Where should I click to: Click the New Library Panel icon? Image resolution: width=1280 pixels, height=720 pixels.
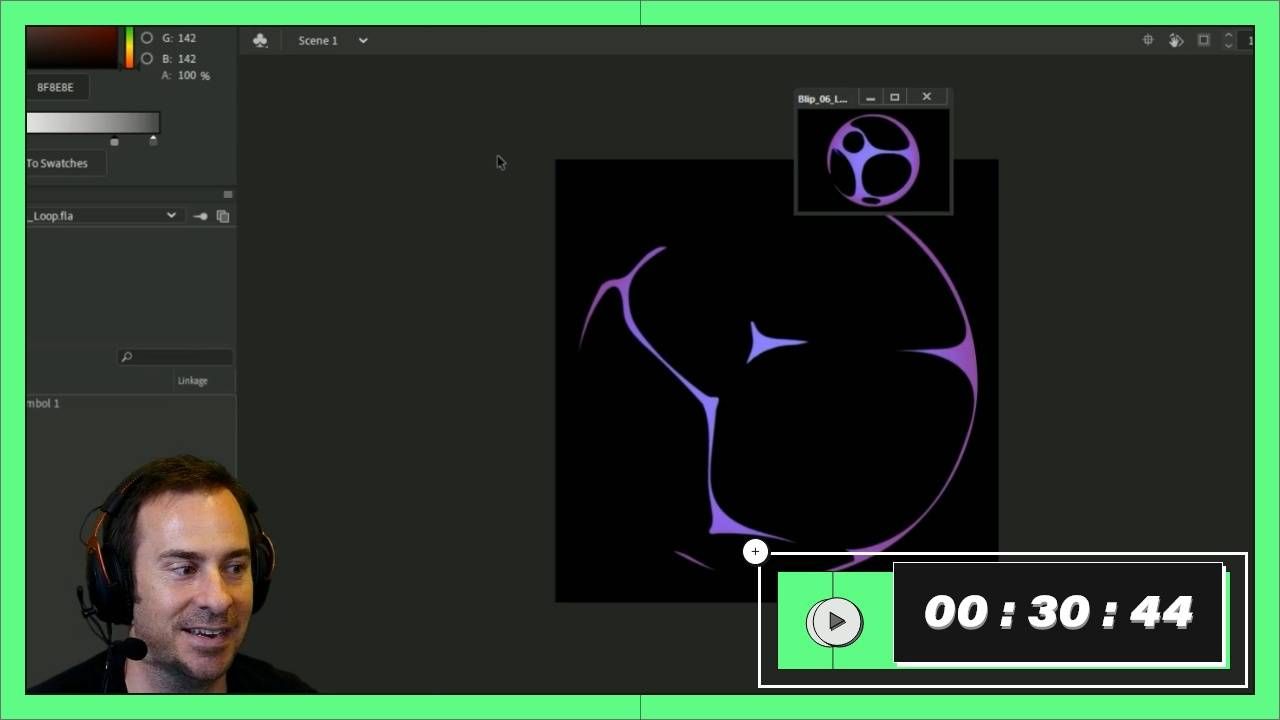(223, 216)
